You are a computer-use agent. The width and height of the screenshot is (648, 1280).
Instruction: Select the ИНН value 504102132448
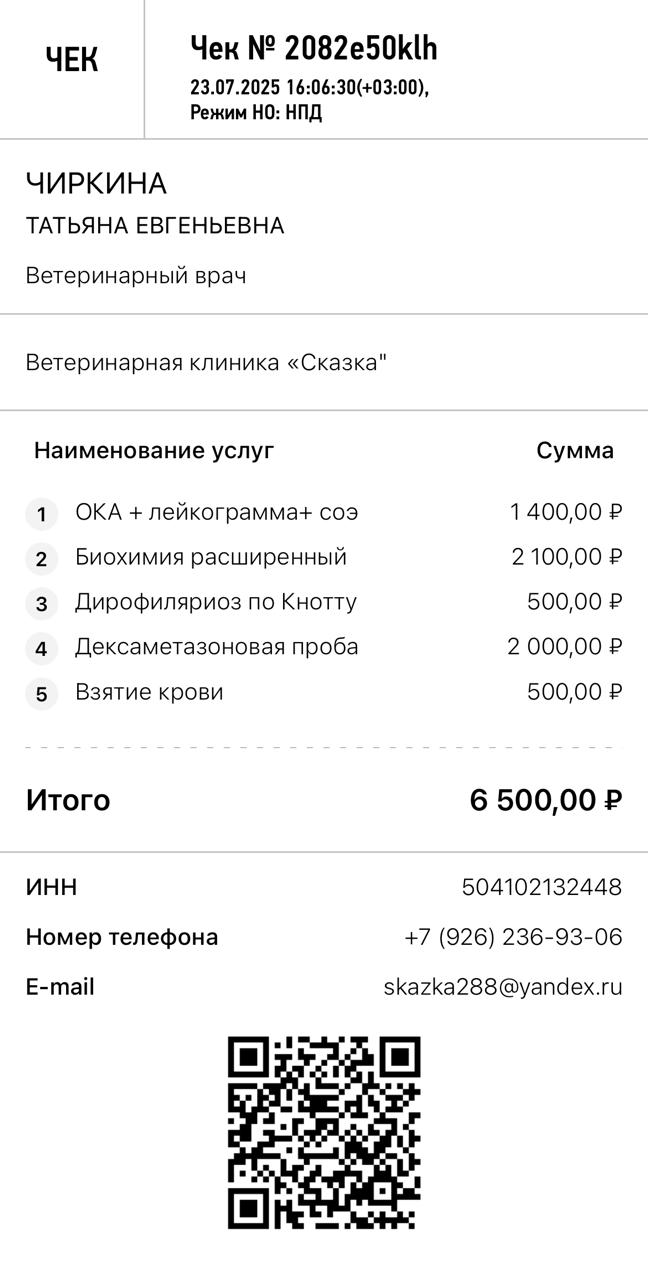pyautogui.click(x=541, y=887)
